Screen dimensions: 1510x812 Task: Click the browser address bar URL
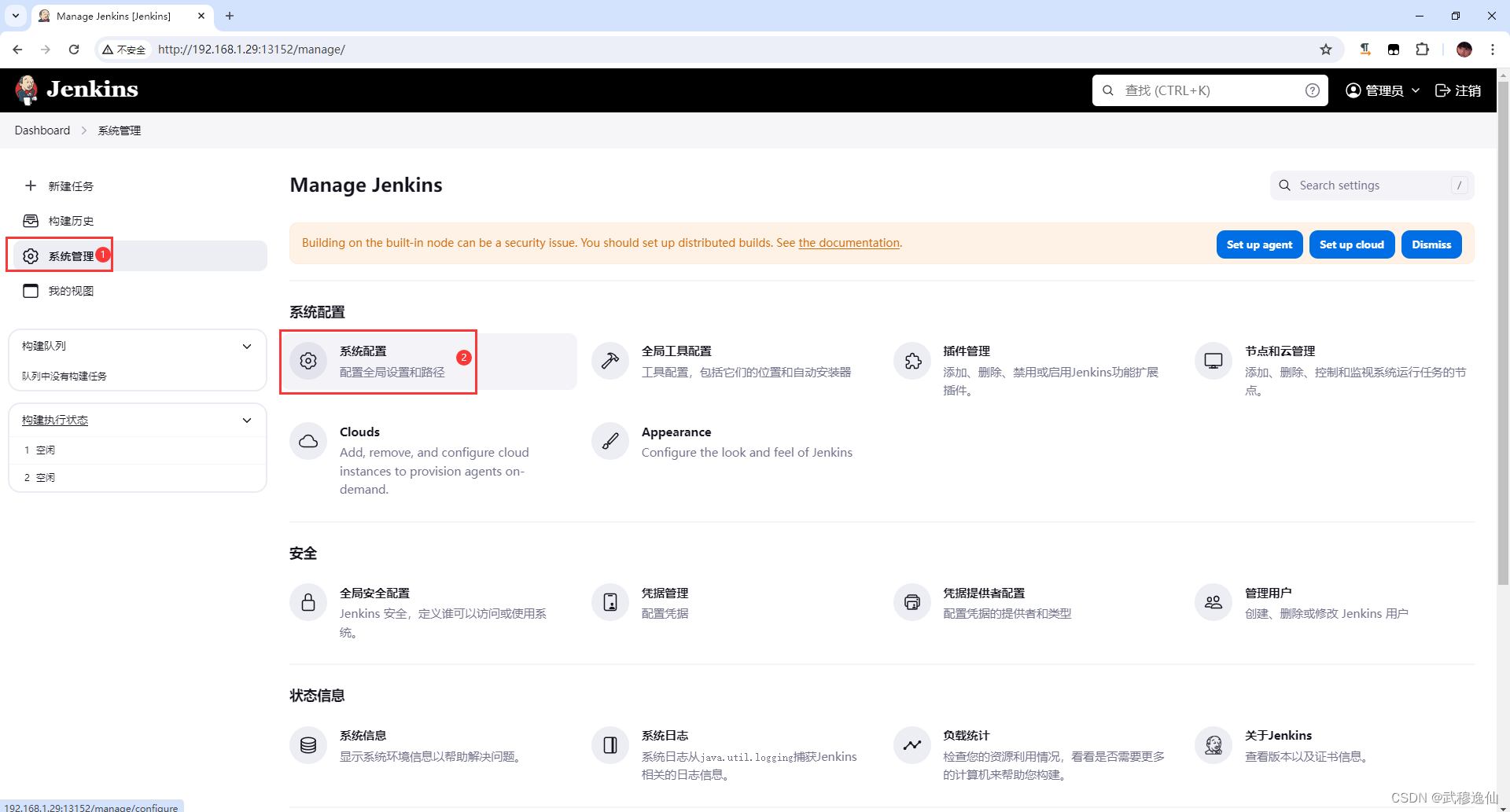pyautogui.click(x=252, y=50)
